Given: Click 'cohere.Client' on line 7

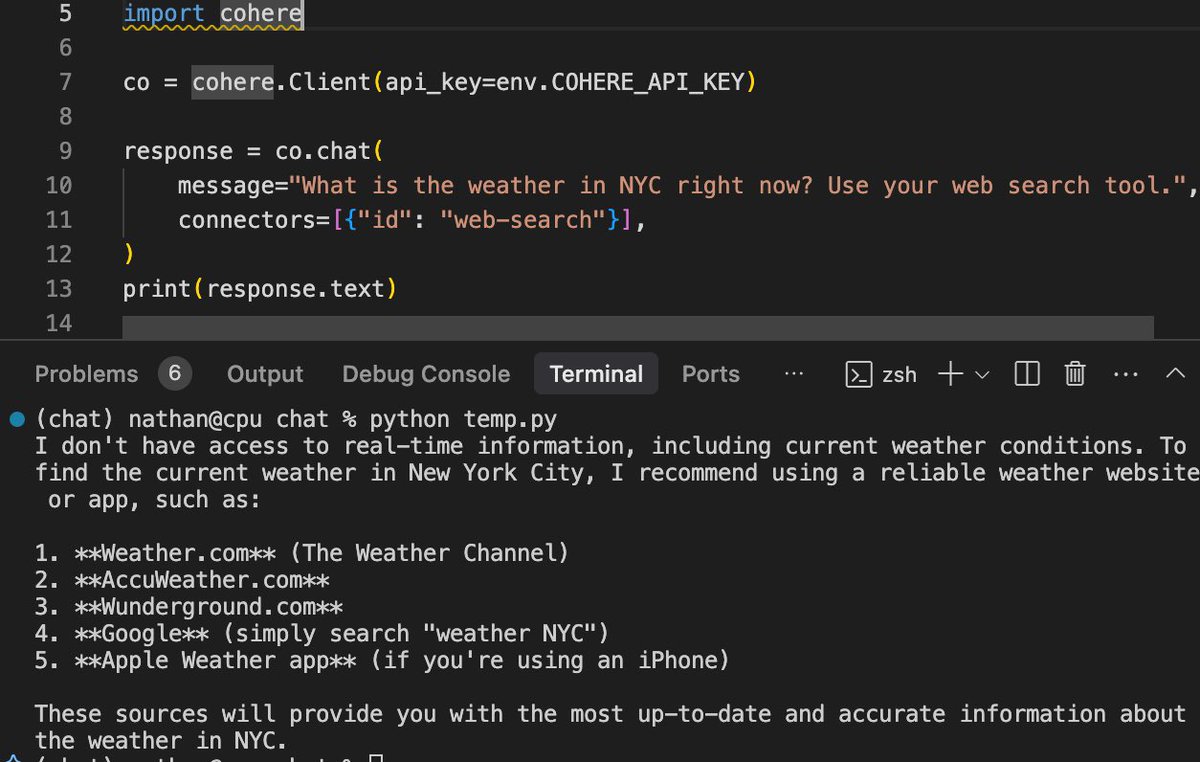Looking at the screenshot, I should click(281, 82).
